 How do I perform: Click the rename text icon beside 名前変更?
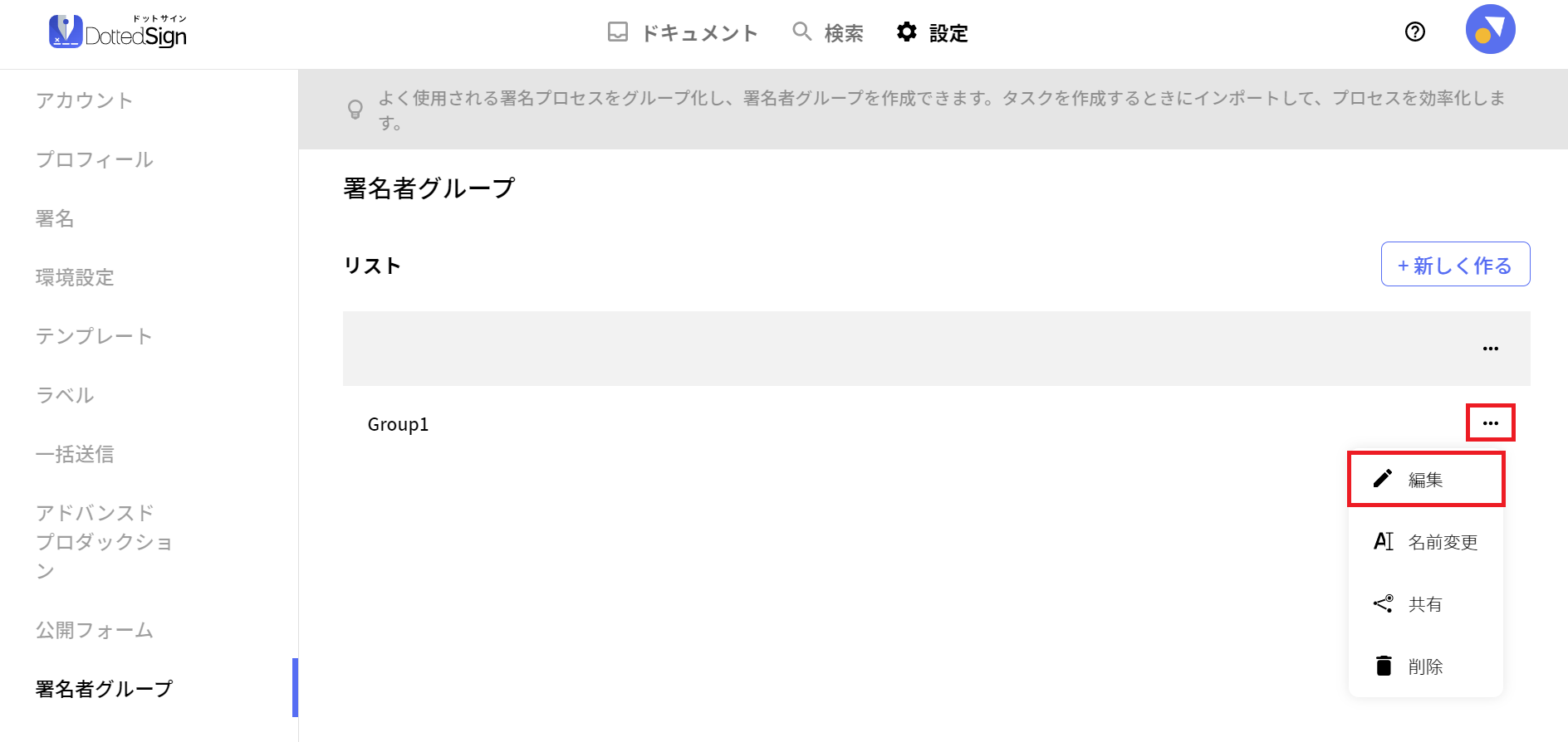[x=1383, y=541]
